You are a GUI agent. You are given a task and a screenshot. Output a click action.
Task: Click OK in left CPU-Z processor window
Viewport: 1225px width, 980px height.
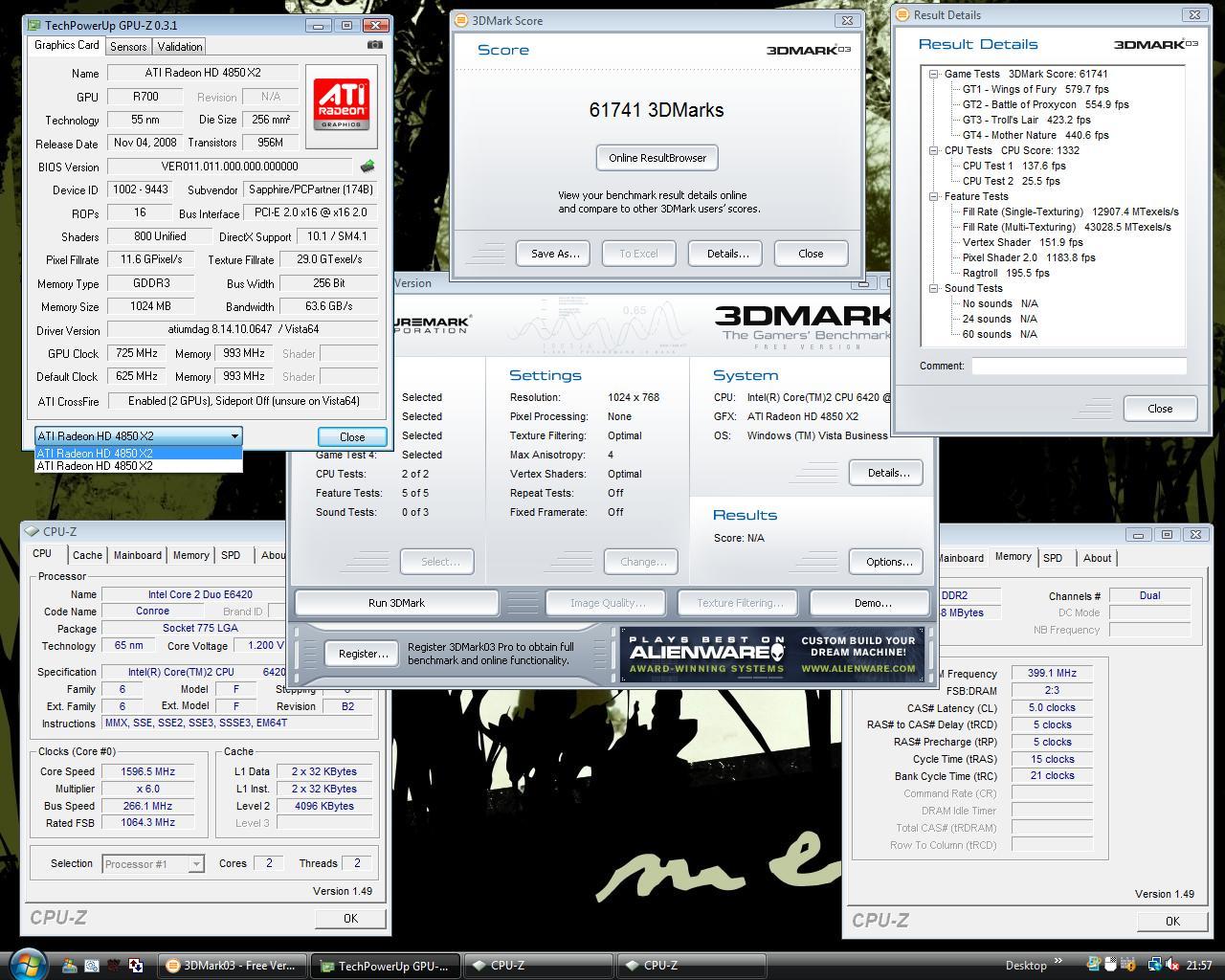tap(350, 919)
